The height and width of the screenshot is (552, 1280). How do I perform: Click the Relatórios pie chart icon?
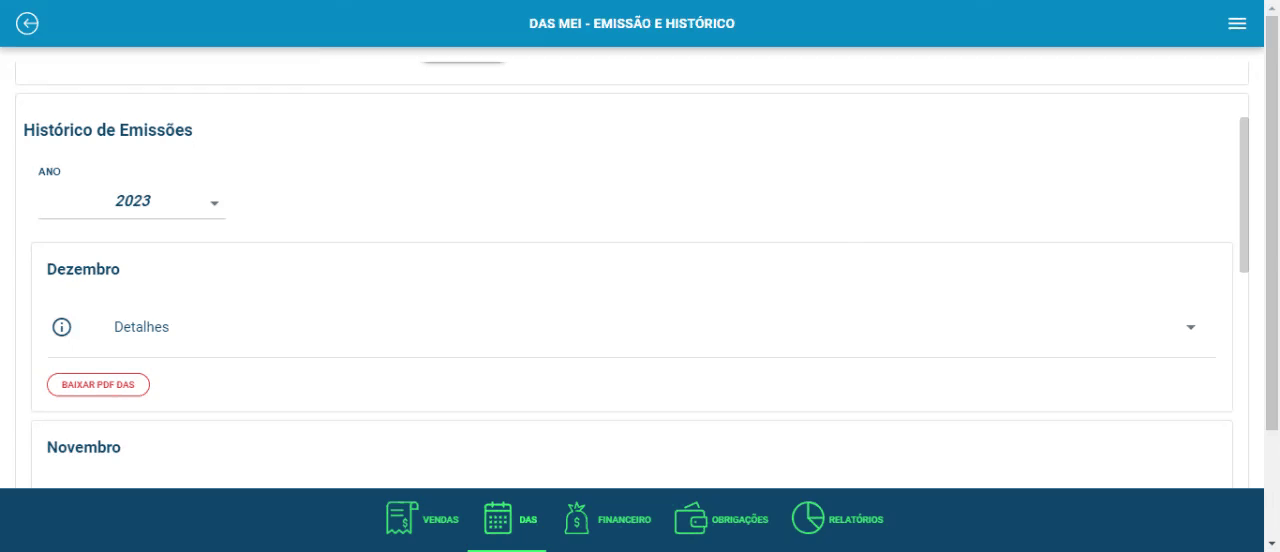click(x=807, y=518)
